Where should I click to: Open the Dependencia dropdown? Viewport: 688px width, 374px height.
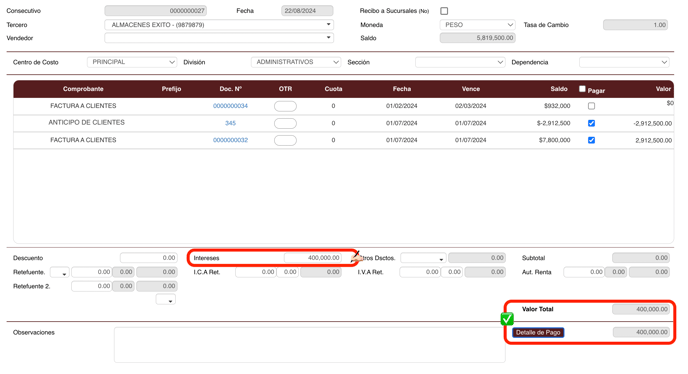point(624,62)
